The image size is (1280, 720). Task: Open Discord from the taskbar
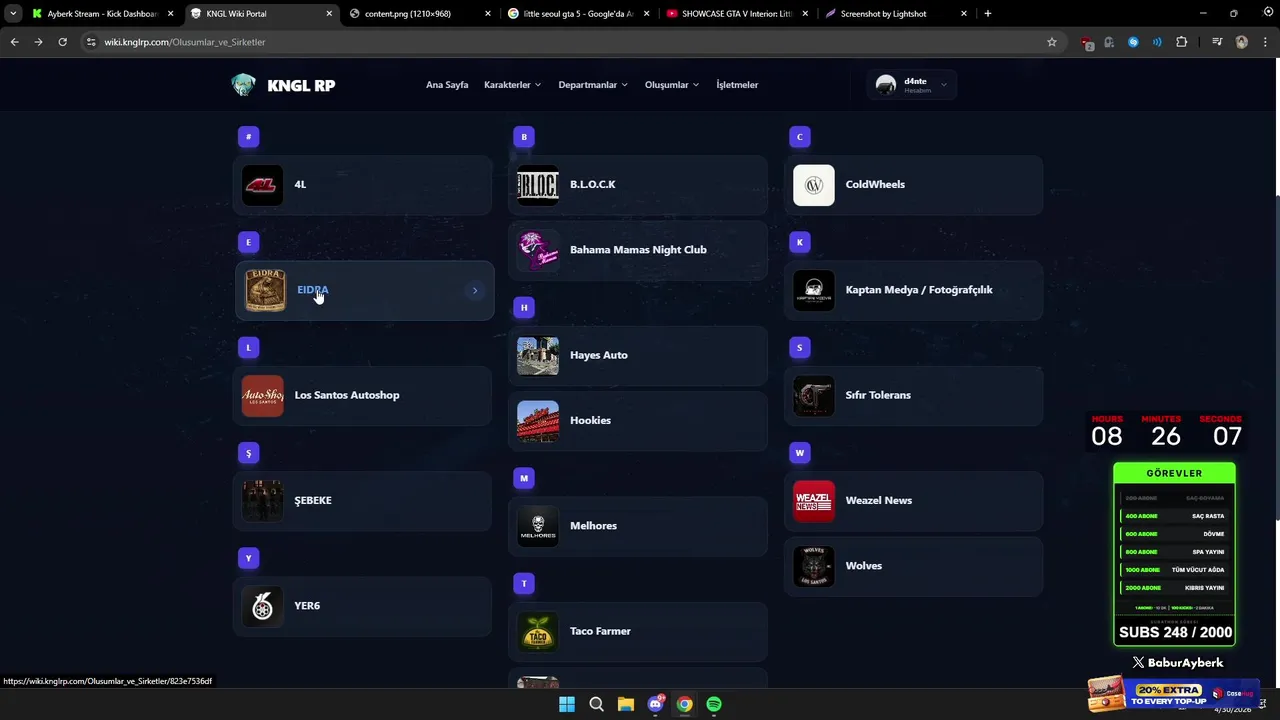[x=655, y=704]
